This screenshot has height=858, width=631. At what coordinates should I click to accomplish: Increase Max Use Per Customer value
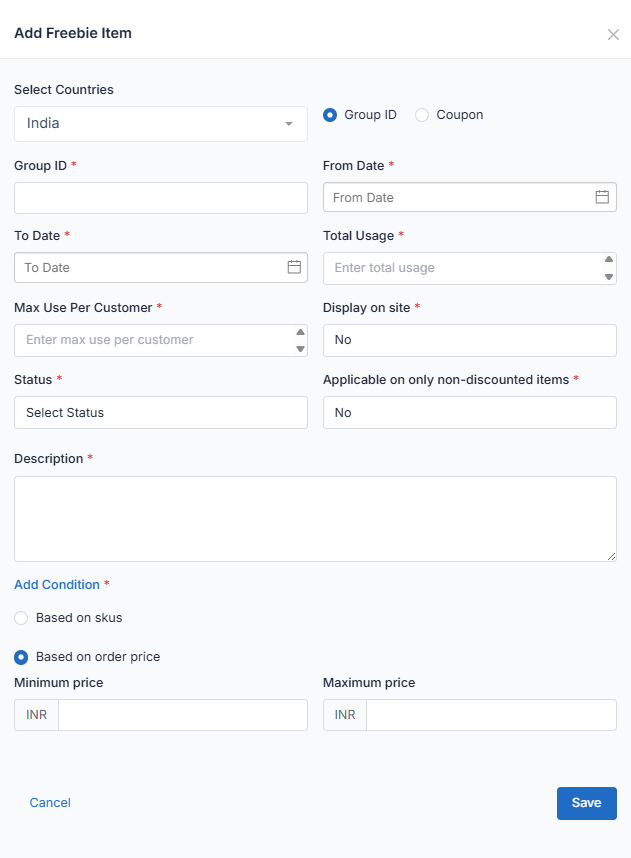[x=300, y=332]
